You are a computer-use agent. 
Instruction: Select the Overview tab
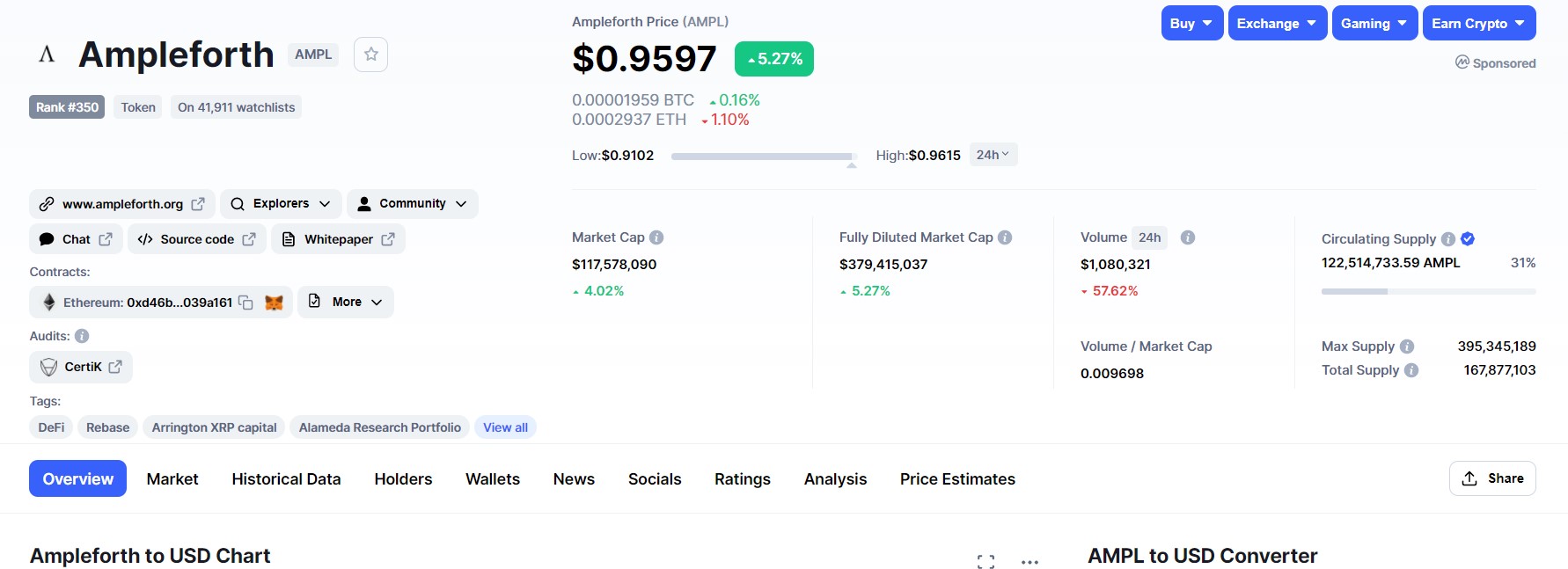pyautogui.click(x=78, y=478)
